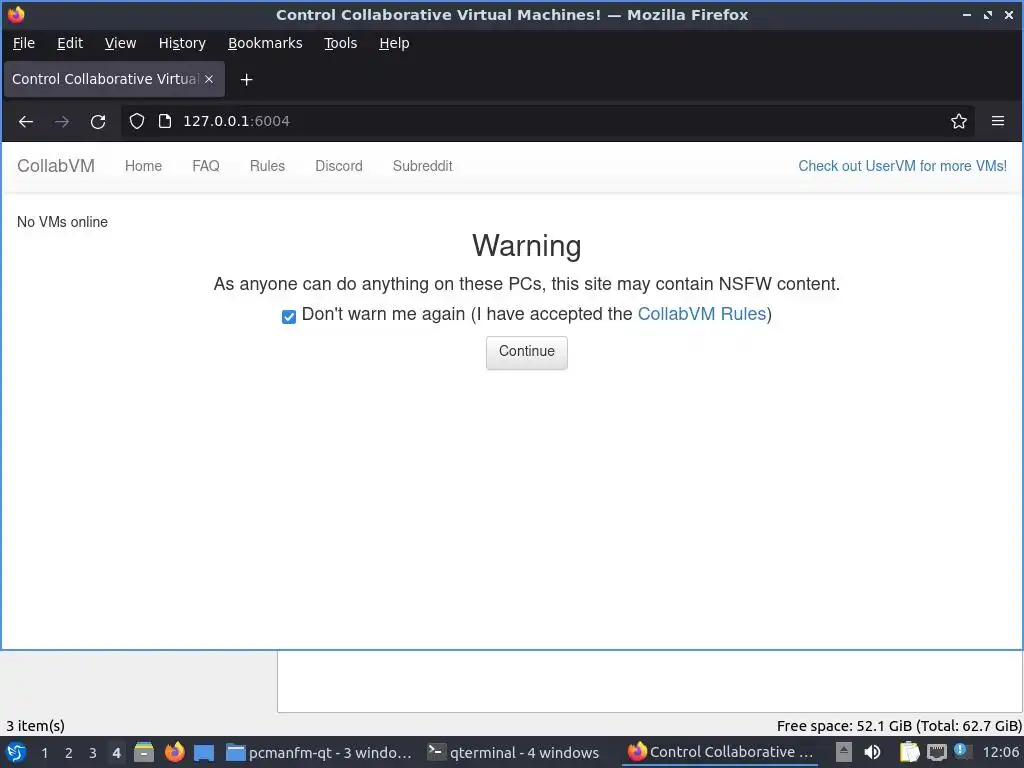Switch to the pcmanfm-qt taskbar window group
This screenshot has height=768, width=1024.
[x=319, y=752]
